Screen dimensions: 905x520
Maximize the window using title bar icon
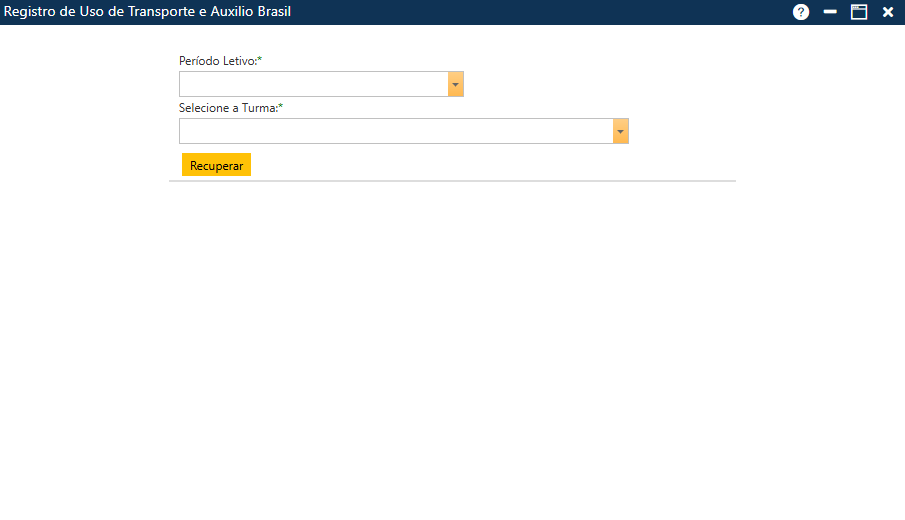click(x=858, y=12)
